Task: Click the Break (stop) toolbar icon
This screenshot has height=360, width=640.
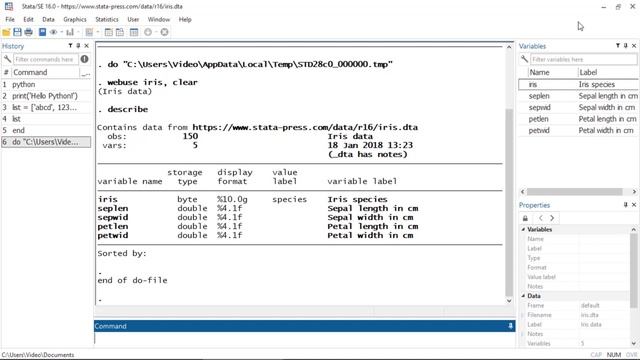Action: click(x=164, y=32)
